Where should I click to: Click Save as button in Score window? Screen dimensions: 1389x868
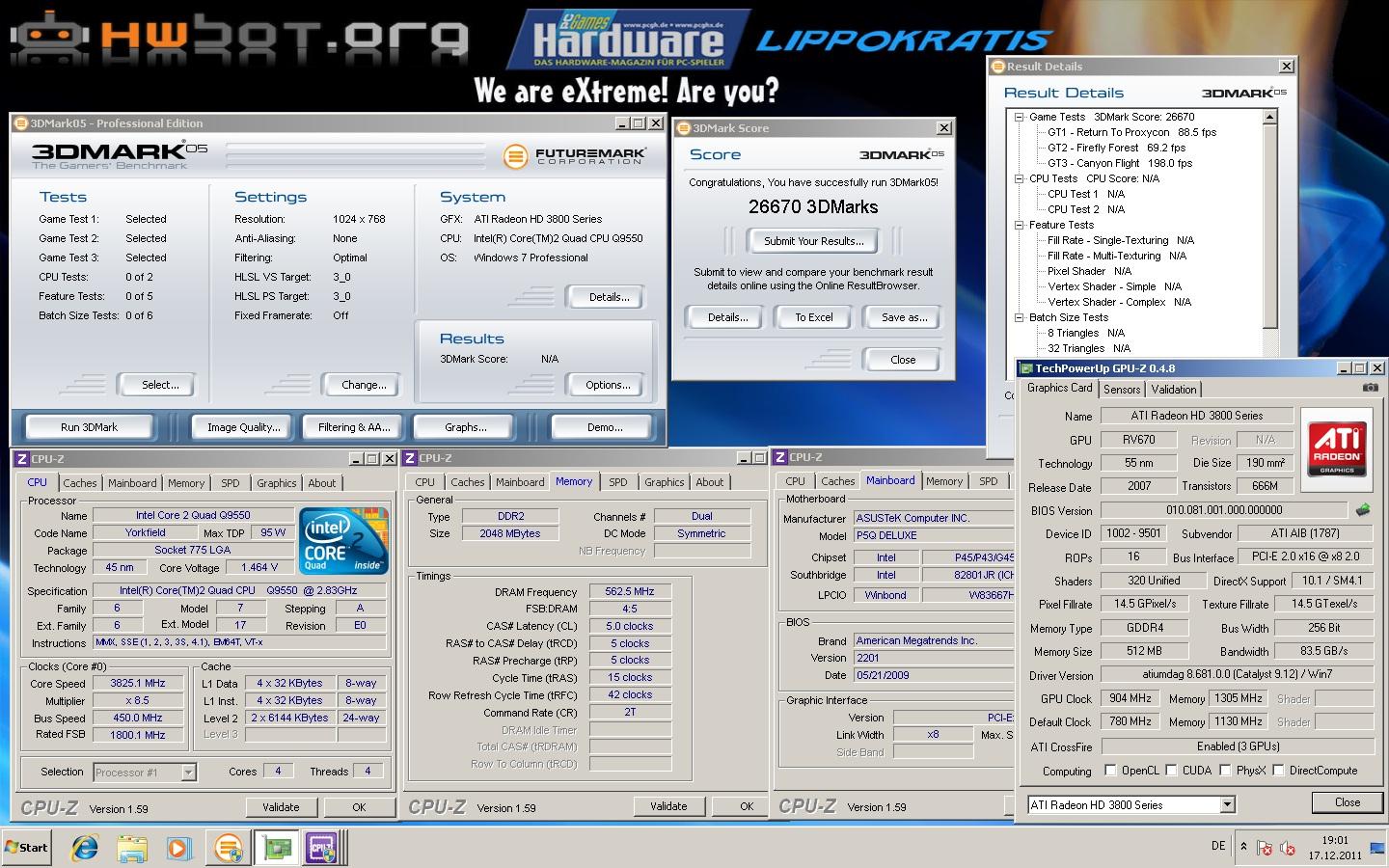coord(904,317)
